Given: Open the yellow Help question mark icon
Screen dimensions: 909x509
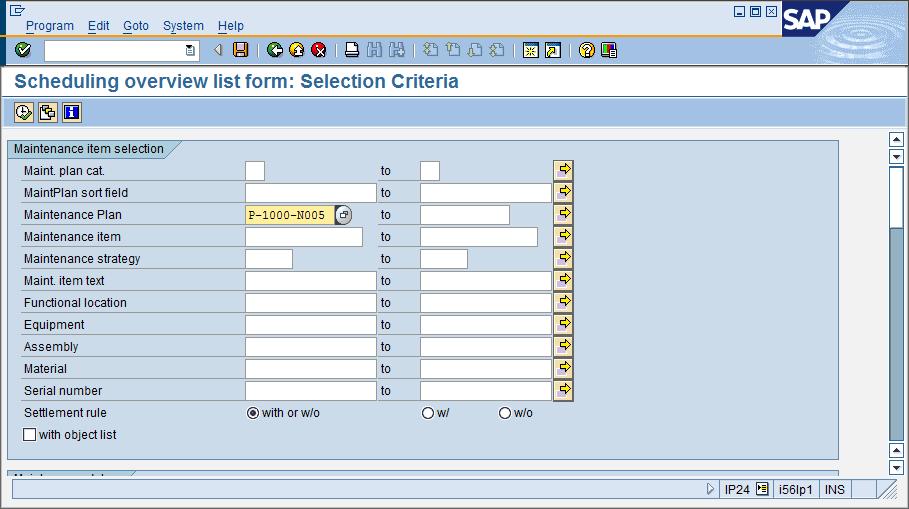Looking at the screenshot, I should point(587,50).
